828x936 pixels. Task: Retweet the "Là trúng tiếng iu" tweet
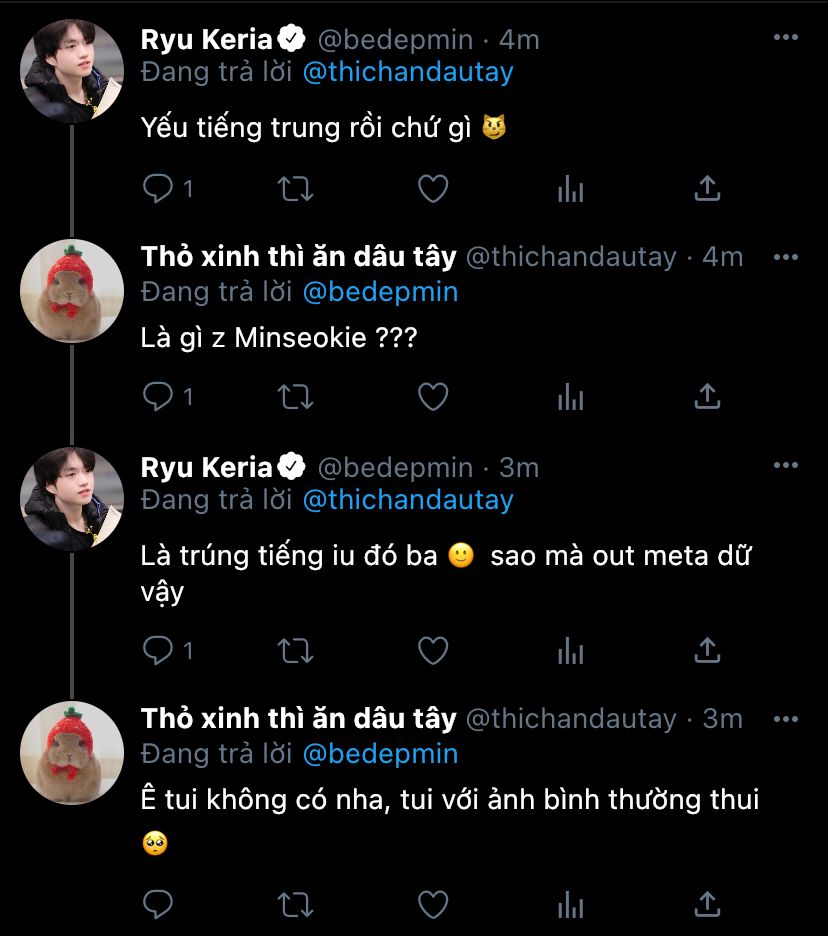(x=295, y=650)
